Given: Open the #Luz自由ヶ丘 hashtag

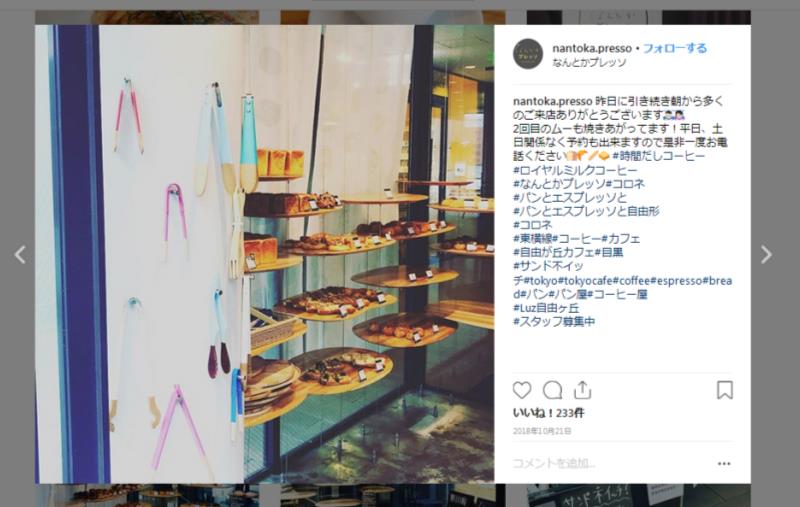Looking at the screenshot, I should (546, 308).
